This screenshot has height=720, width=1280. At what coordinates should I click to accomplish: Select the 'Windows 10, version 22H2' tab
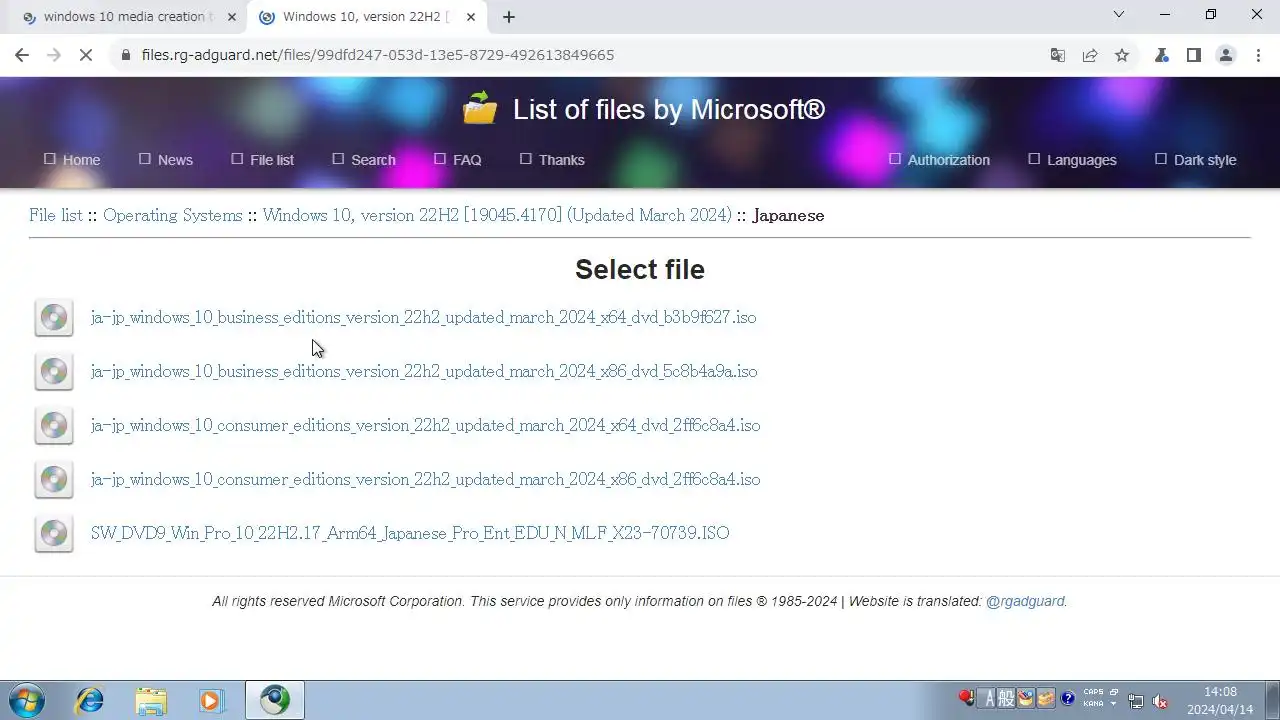[365, 17]
